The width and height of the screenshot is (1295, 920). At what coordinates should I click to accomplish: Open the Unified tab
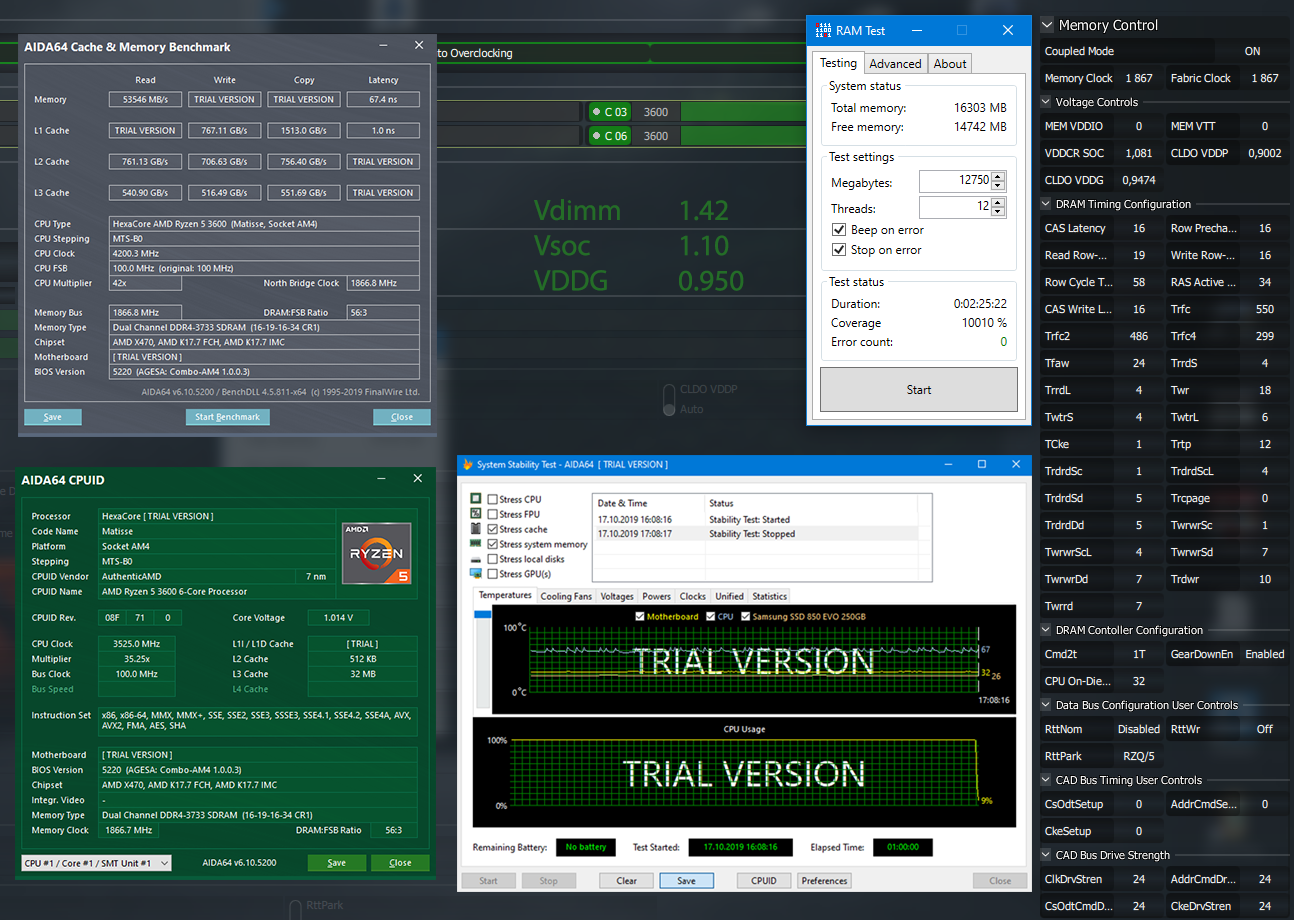[729, 596]
